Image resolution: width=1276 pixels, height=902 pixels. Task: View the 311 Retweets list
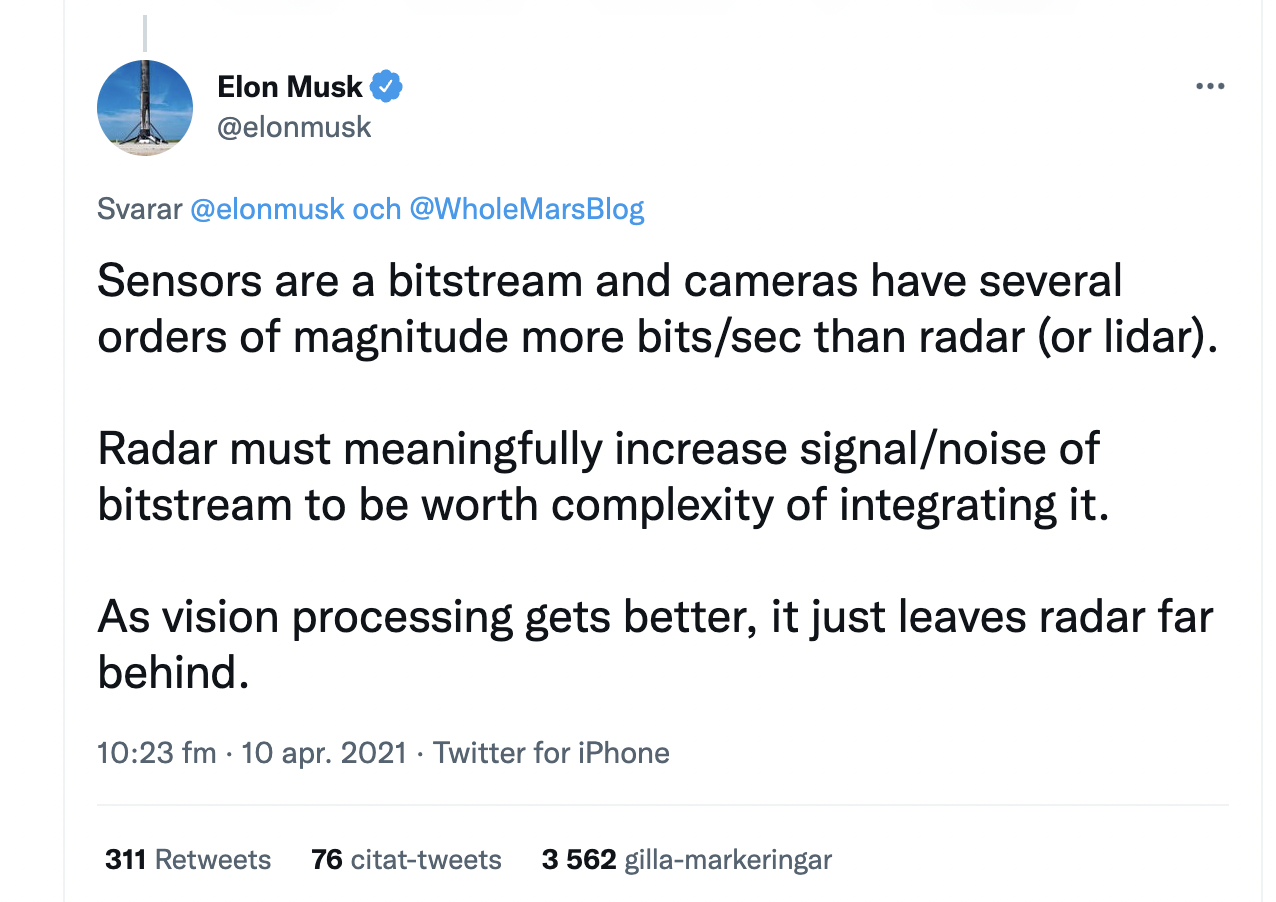188,859
